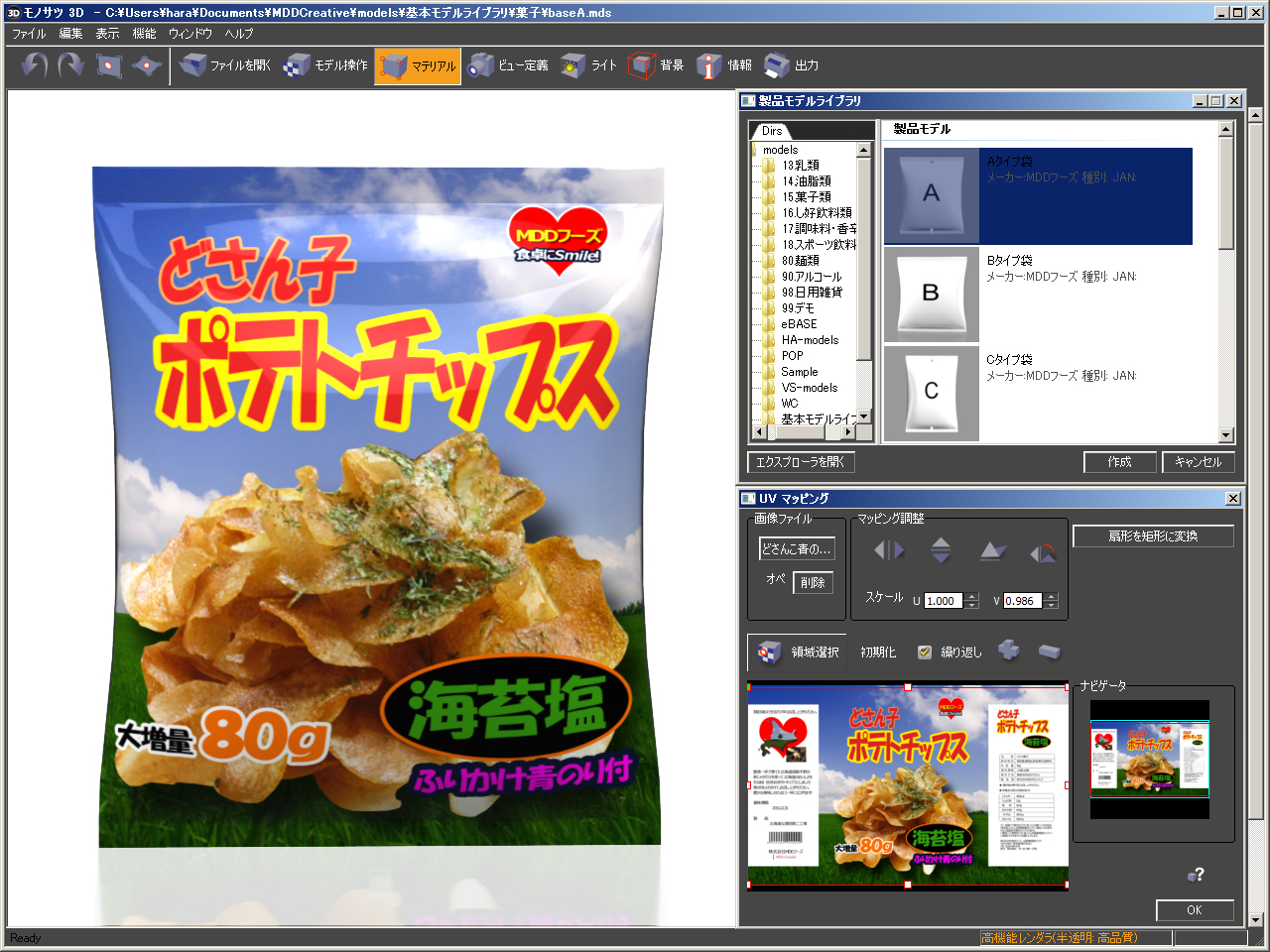Click the flat block minus icon
The image size is (1270, 952).
pos(1050,652)
